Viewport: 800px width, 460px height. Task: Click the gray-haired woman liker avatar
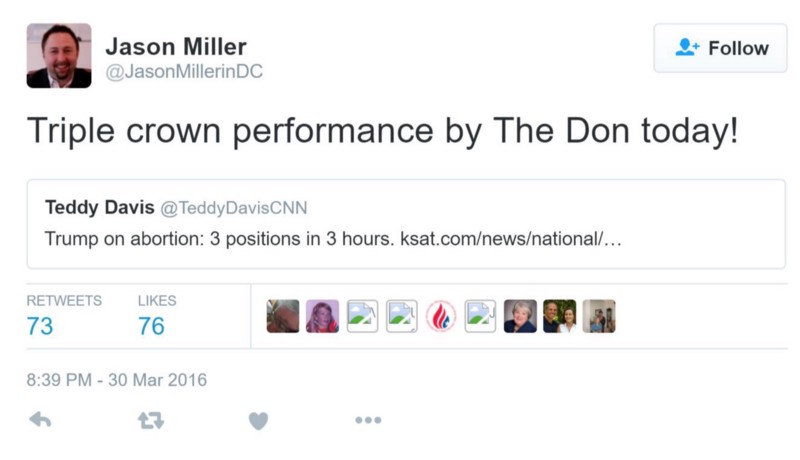(x=520, y=316)
